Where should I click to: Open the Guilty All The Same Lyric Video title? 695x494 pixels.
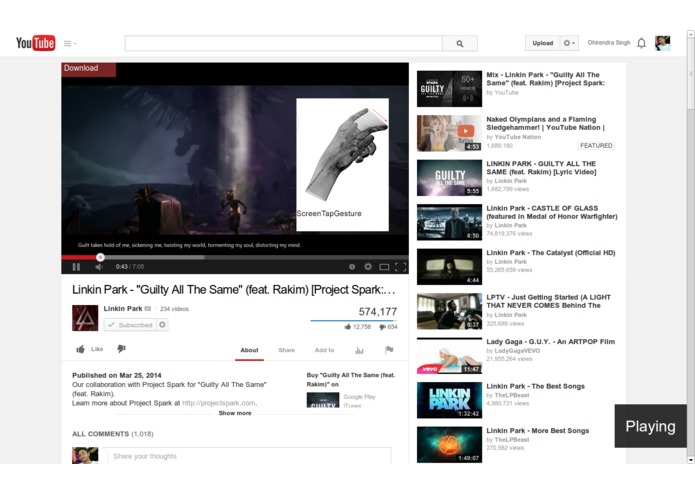pyautogui.click(x=541, y=167)
